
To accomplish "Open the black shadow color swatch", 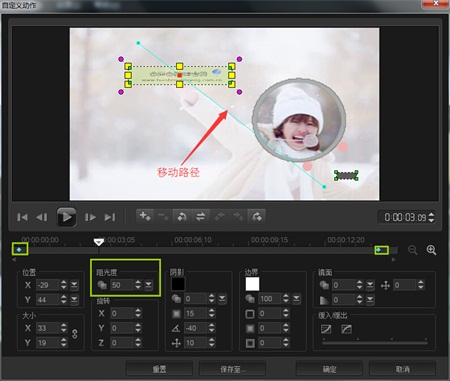I will coord(178,284).
